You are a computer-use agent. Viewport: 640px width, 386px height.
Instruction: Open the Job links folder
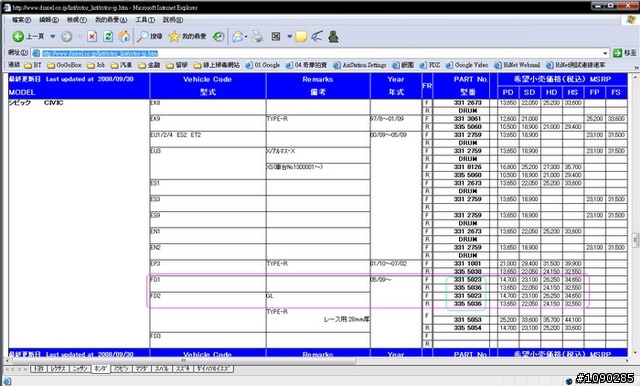[x=96, y=65]
